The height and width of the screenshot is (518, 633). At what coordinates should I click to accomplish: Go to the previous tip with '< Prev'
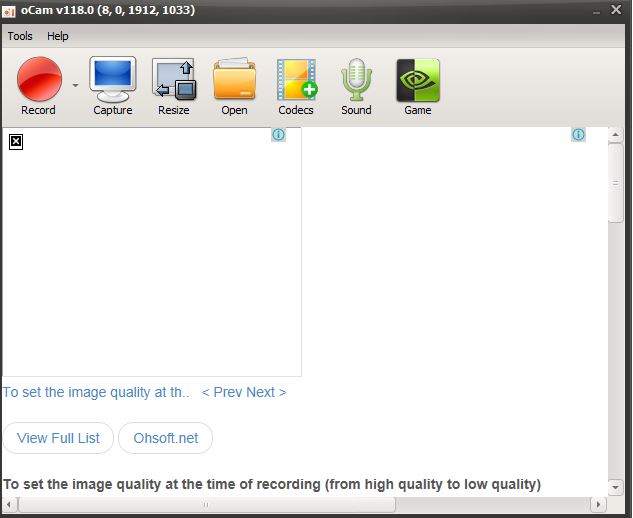click(x=222, y=392)
